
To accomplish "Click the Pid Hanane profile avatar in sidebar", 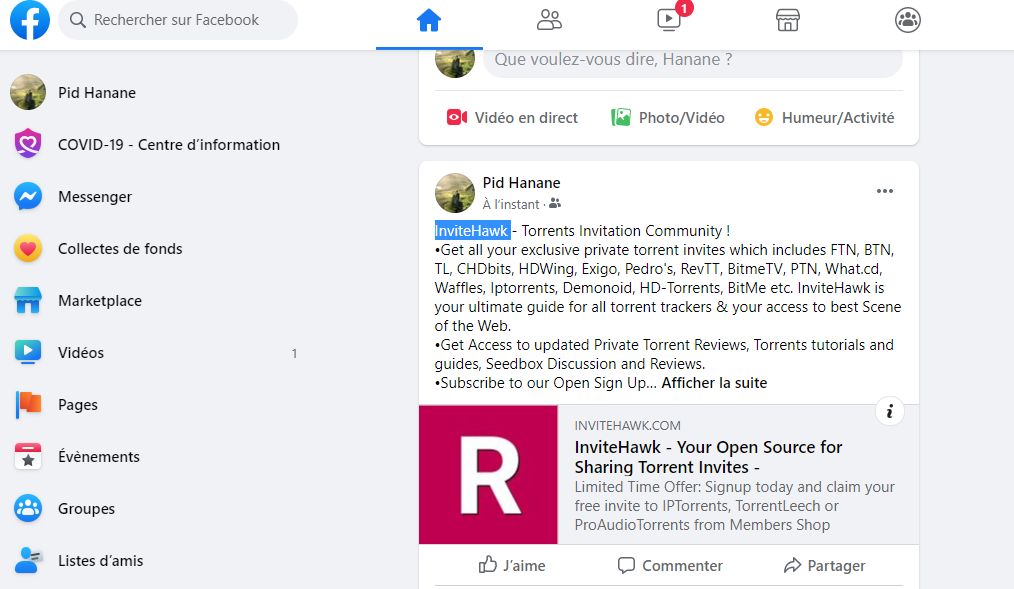I will click(x=28, y=92).
